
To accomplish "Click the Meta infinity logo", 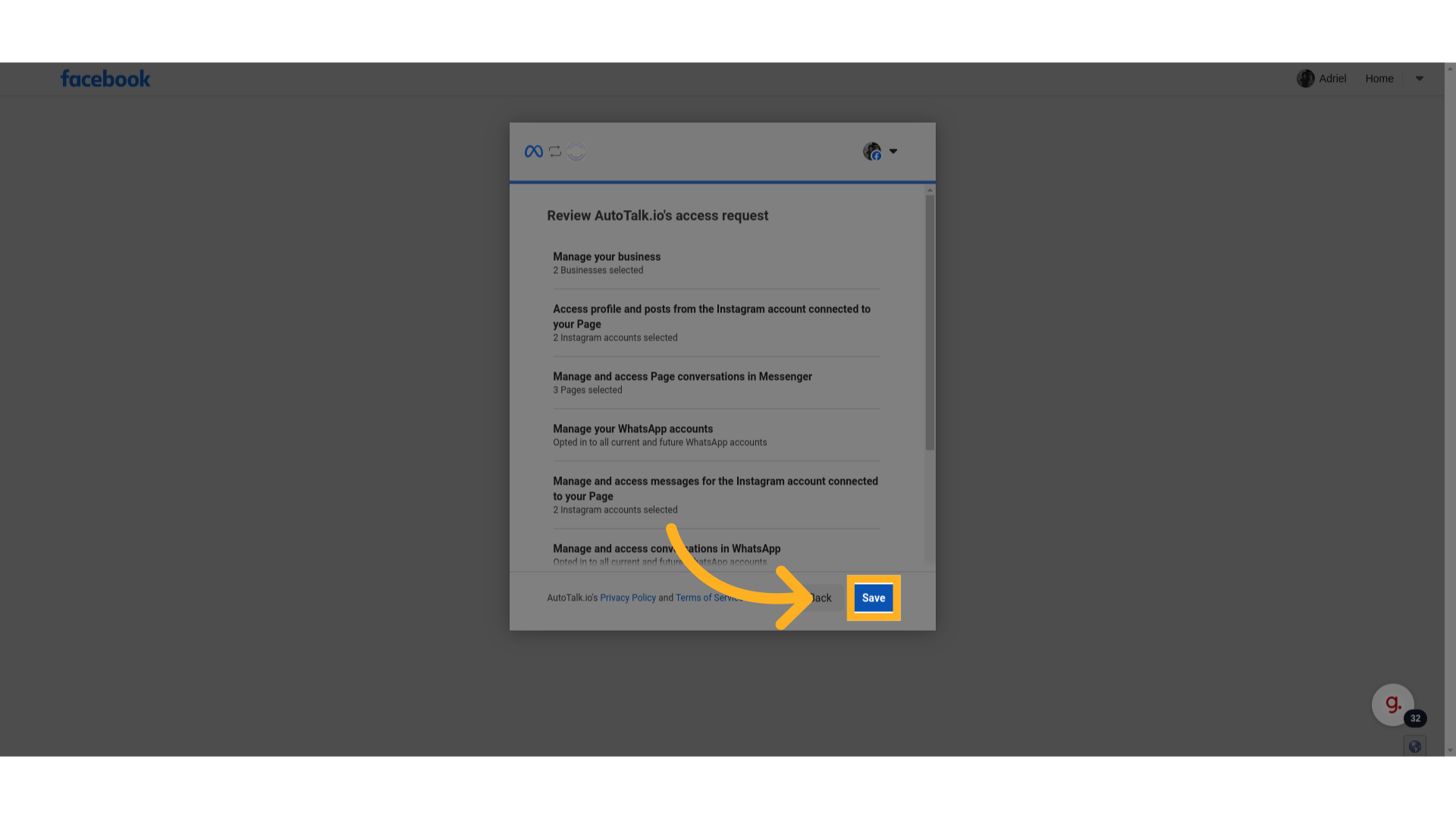I will 534,152.
